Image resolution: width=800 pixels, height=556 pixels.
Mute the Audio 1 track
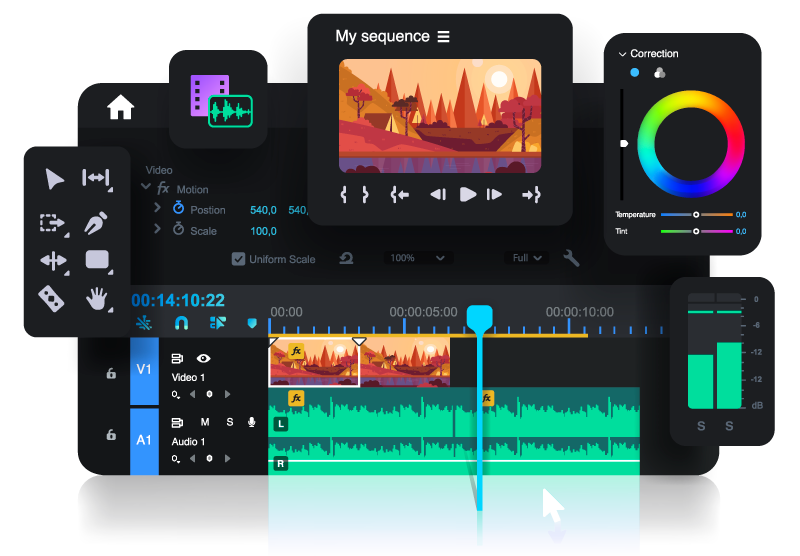pyautogui.click(x=205, y=422)
